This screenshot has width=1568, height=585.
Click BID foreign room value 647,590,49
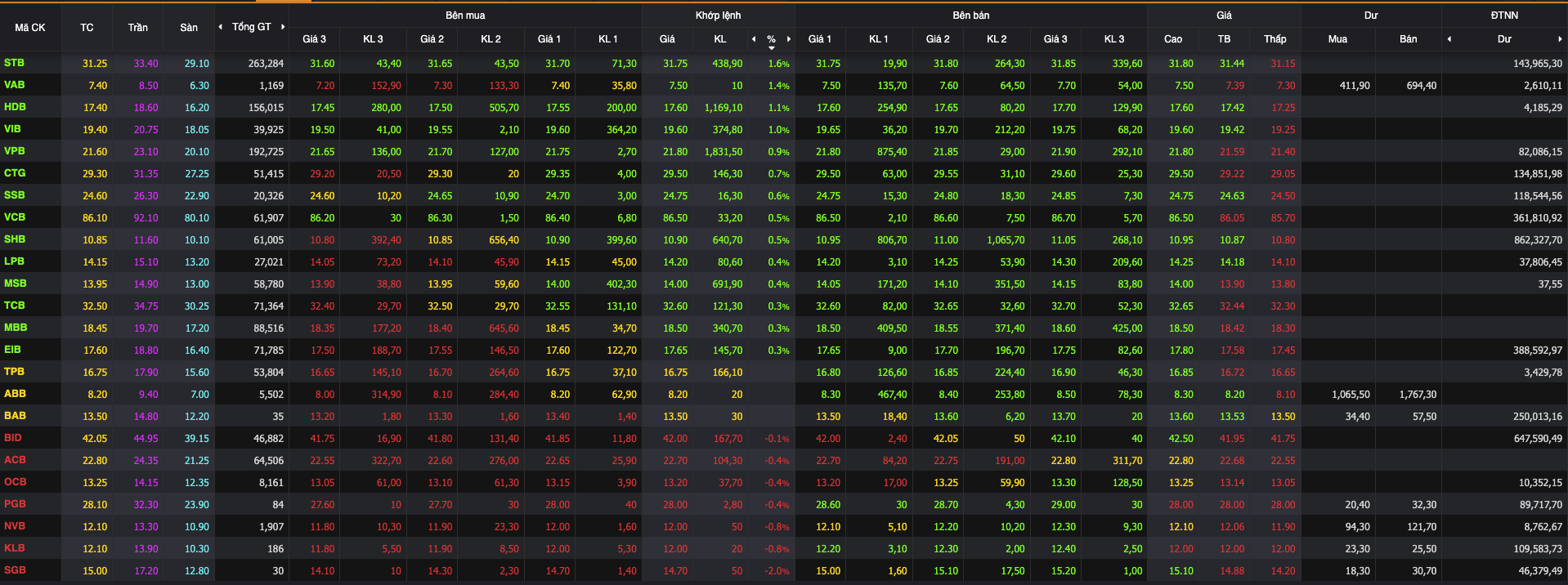[1538, 439]
